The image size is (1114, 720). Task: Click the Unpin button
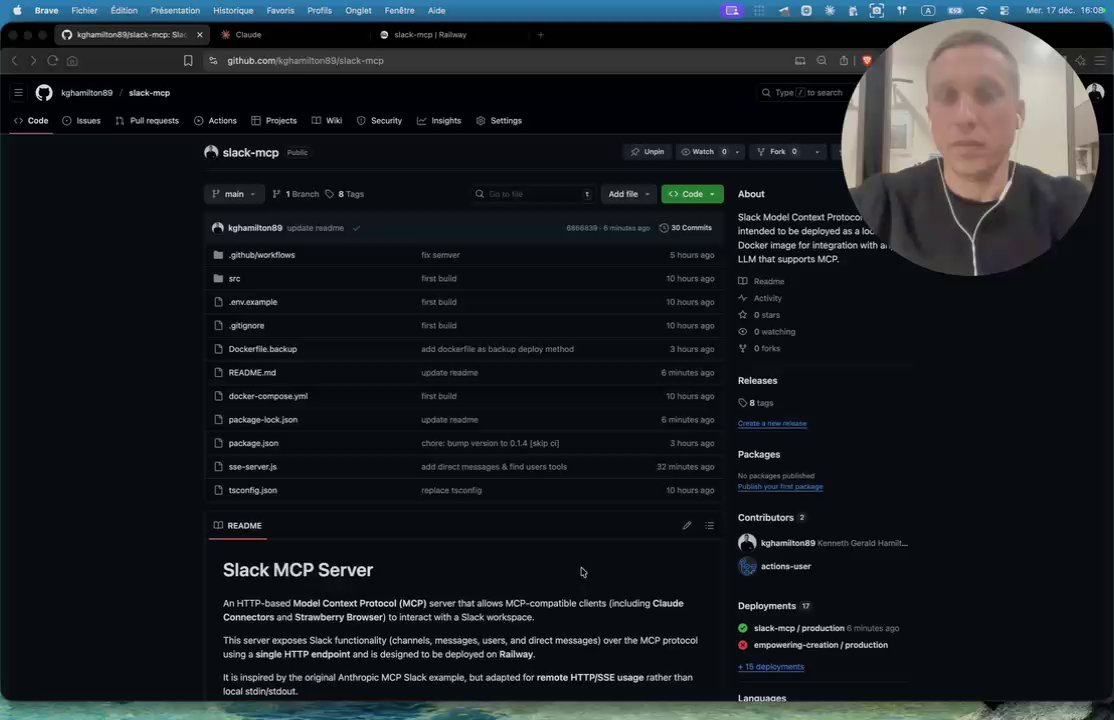[x=647, y=152]
